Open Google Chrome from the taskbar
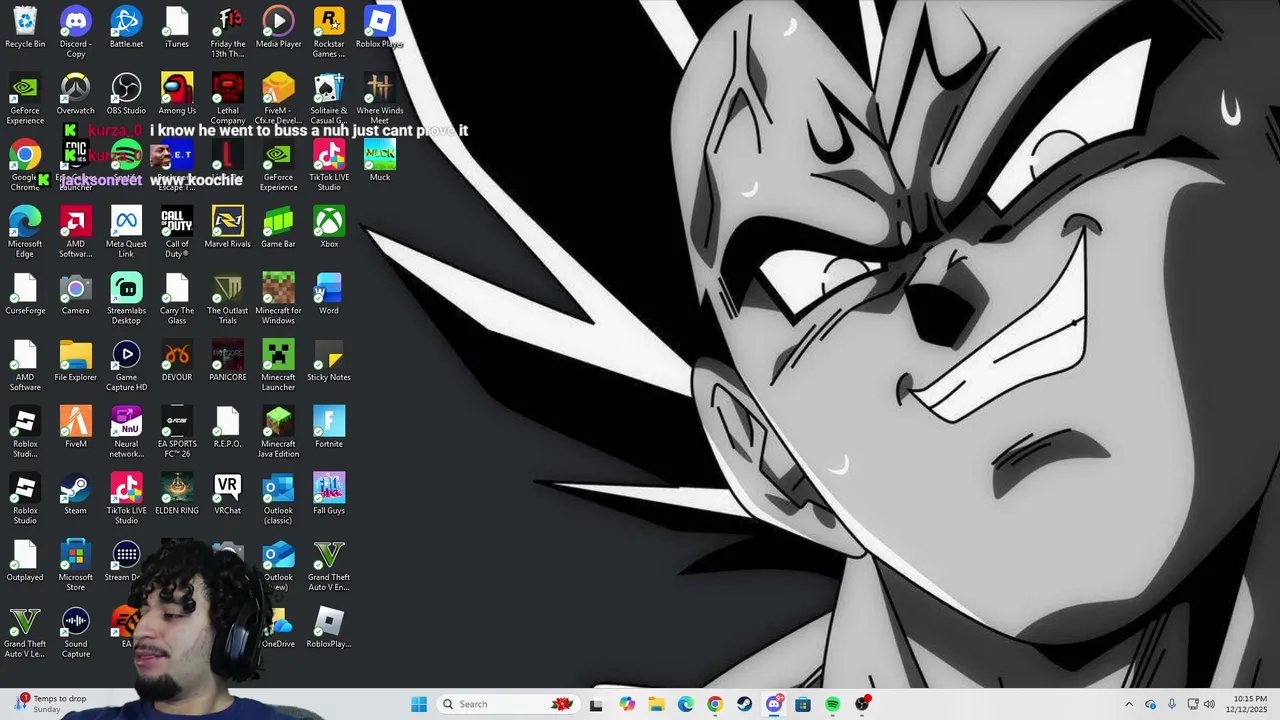The width and height of the screenshot is (1280, 720). [x=714, y=704]
